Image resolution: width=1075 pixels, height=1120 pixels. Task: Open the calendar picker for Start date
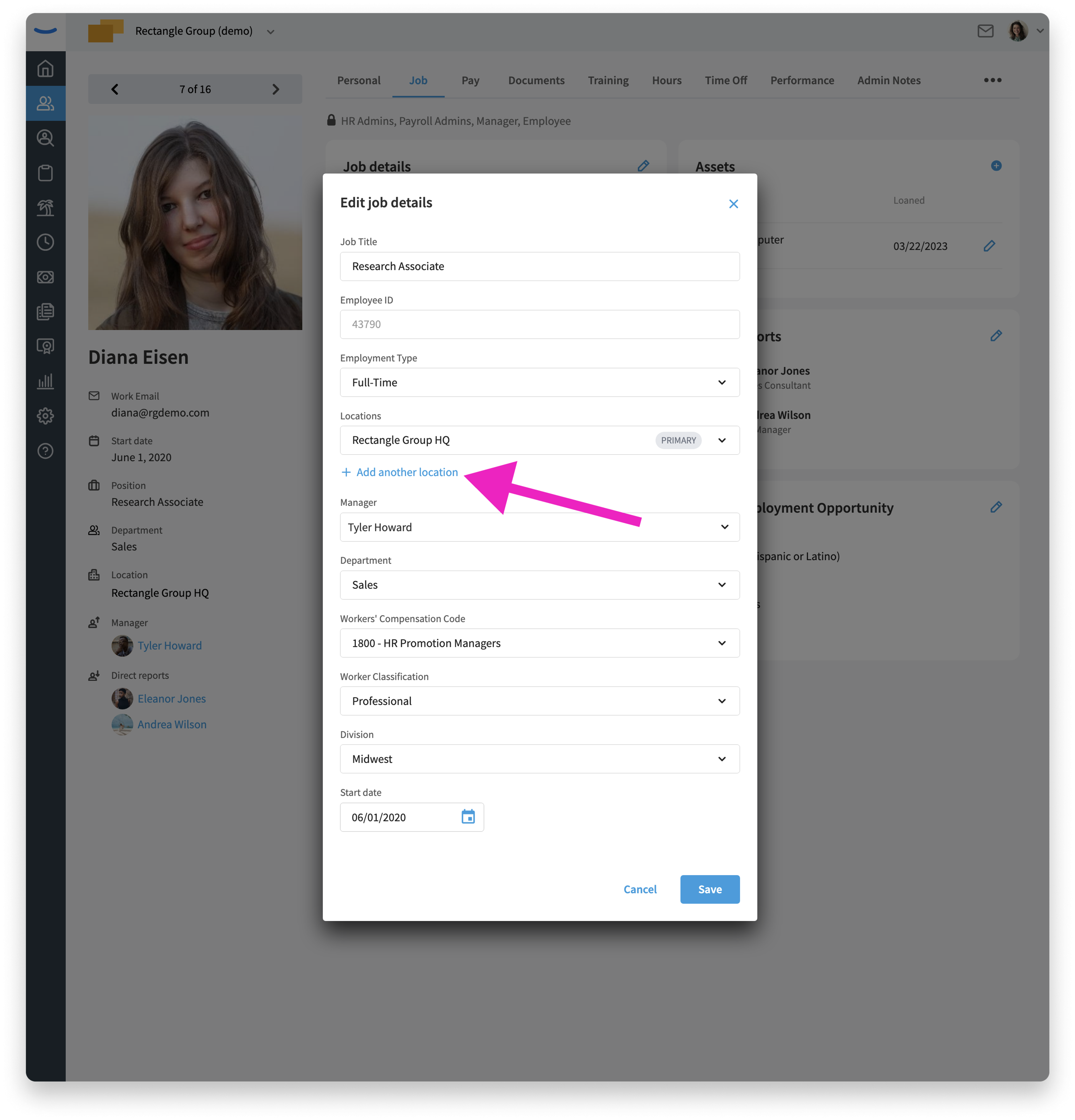point(468,817)
